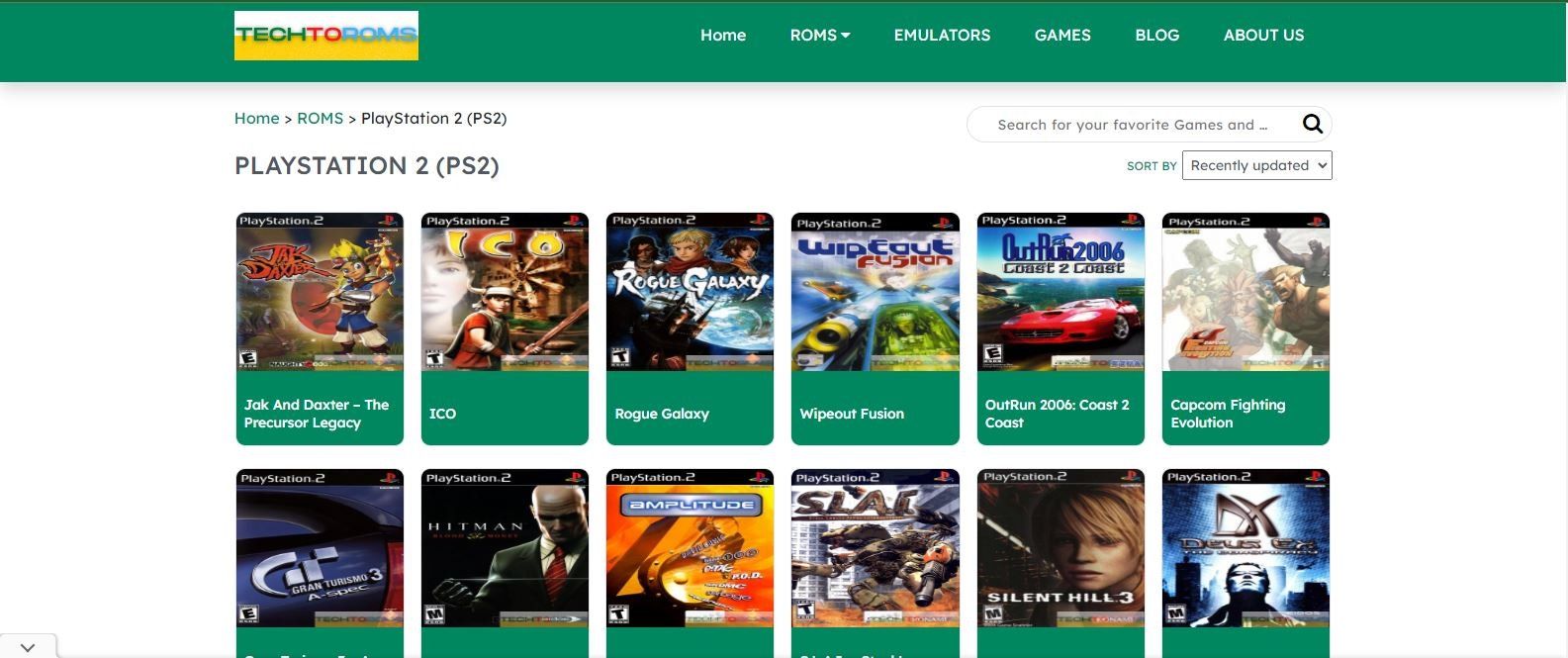Expand the ROMS menu caret
The width and height of the screenshot is (1568, 658).
point(846,36)
